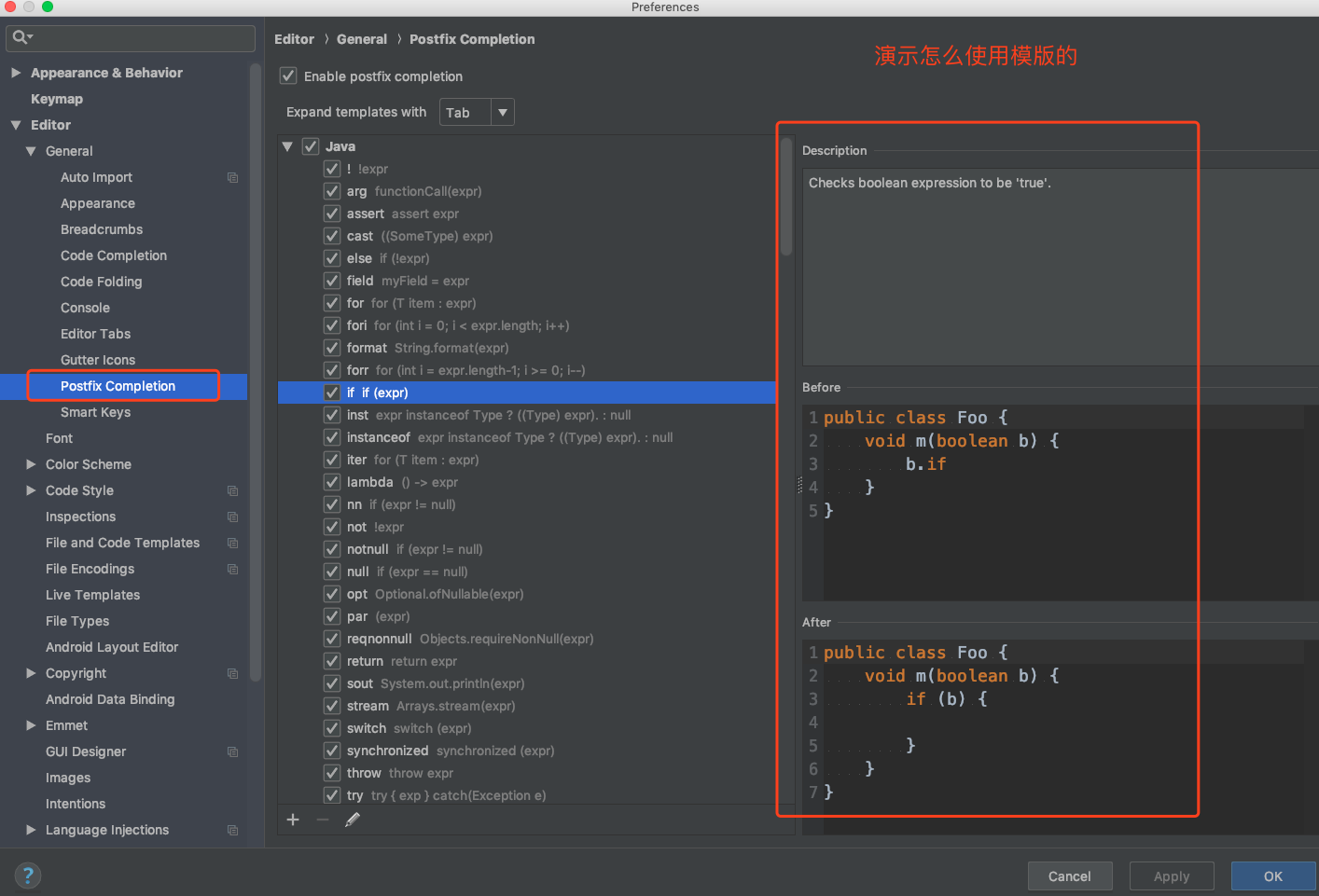Expand the Appearance & Behavior section
Screen dimensions: 1319x896
pos(16,73)
